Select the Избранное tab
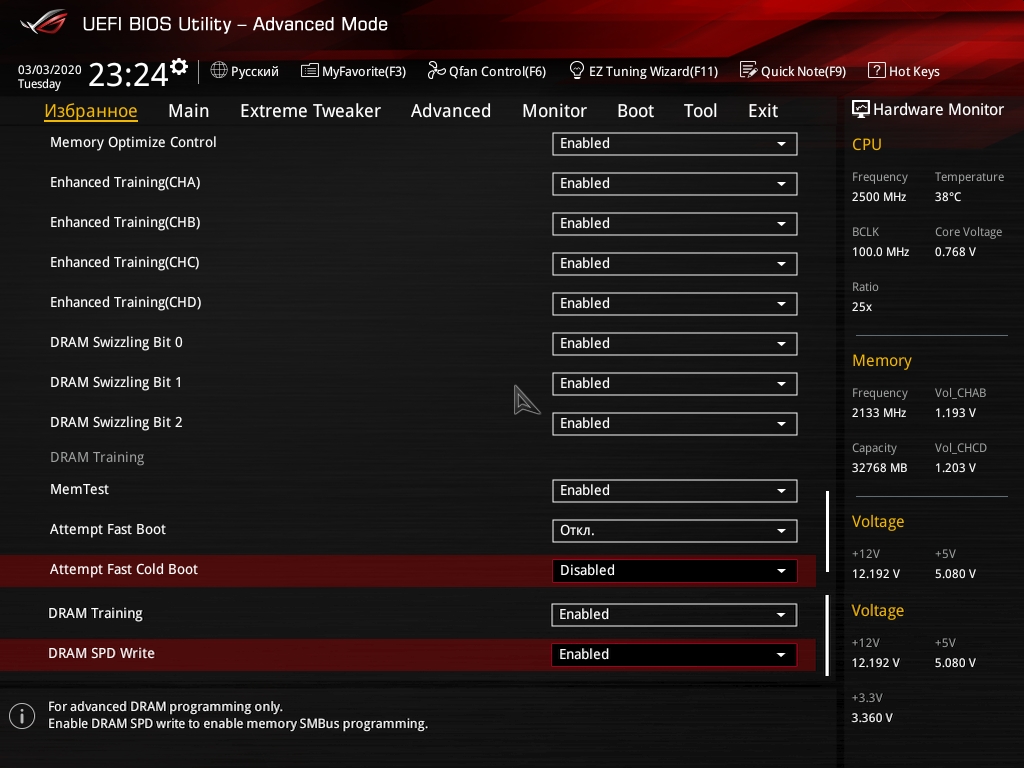Image resolution: width=1024 pixels, height=768 pixels. pyautogui.click(x=91, y=111)
